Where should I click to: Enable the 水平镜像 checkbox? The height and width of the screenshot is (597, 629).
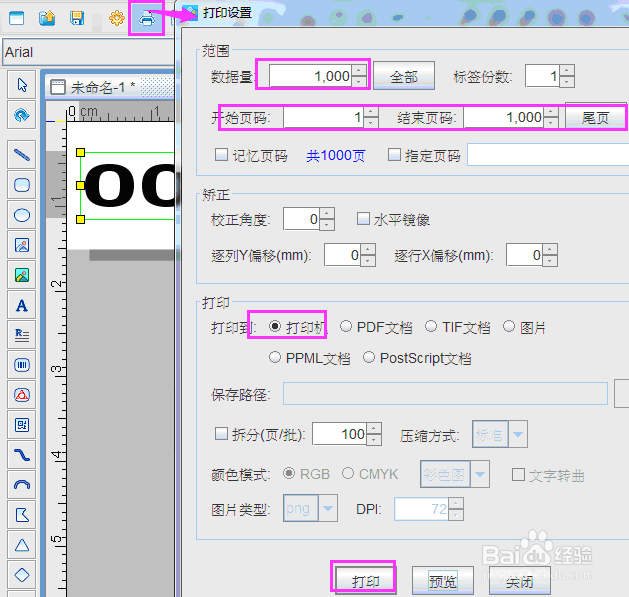pyautogui.click(x=363, y=219)
